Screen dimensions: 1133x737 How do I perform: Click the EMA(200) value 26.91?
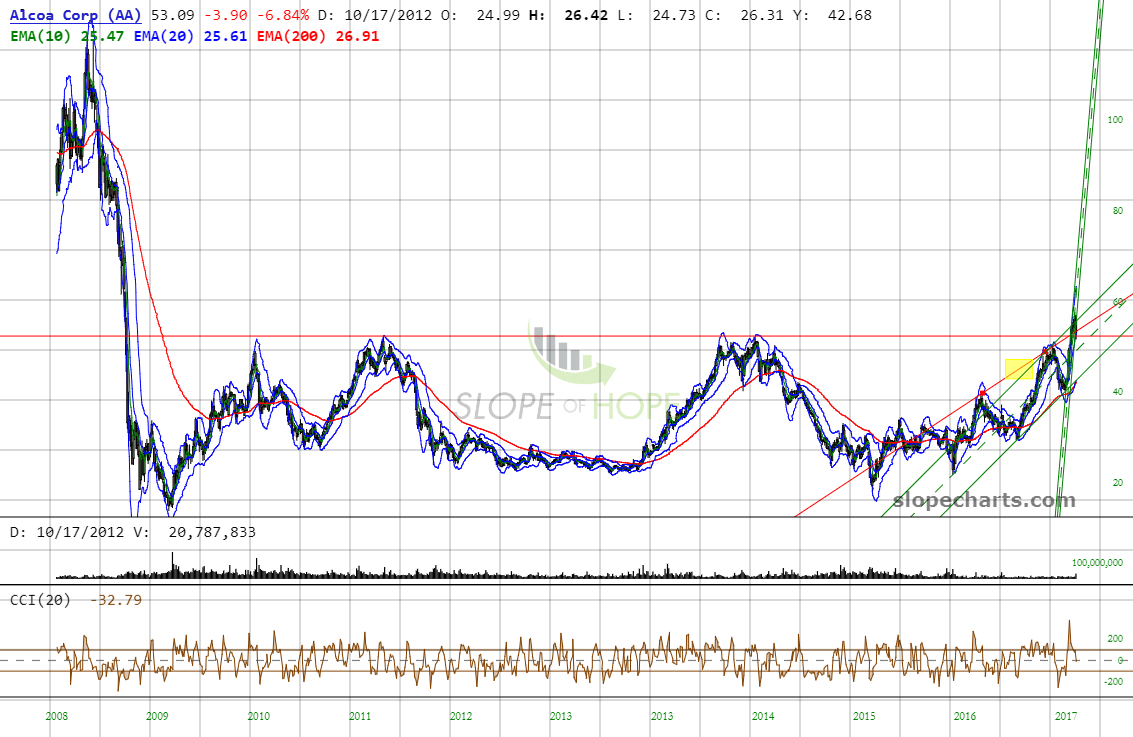[357, 36]
